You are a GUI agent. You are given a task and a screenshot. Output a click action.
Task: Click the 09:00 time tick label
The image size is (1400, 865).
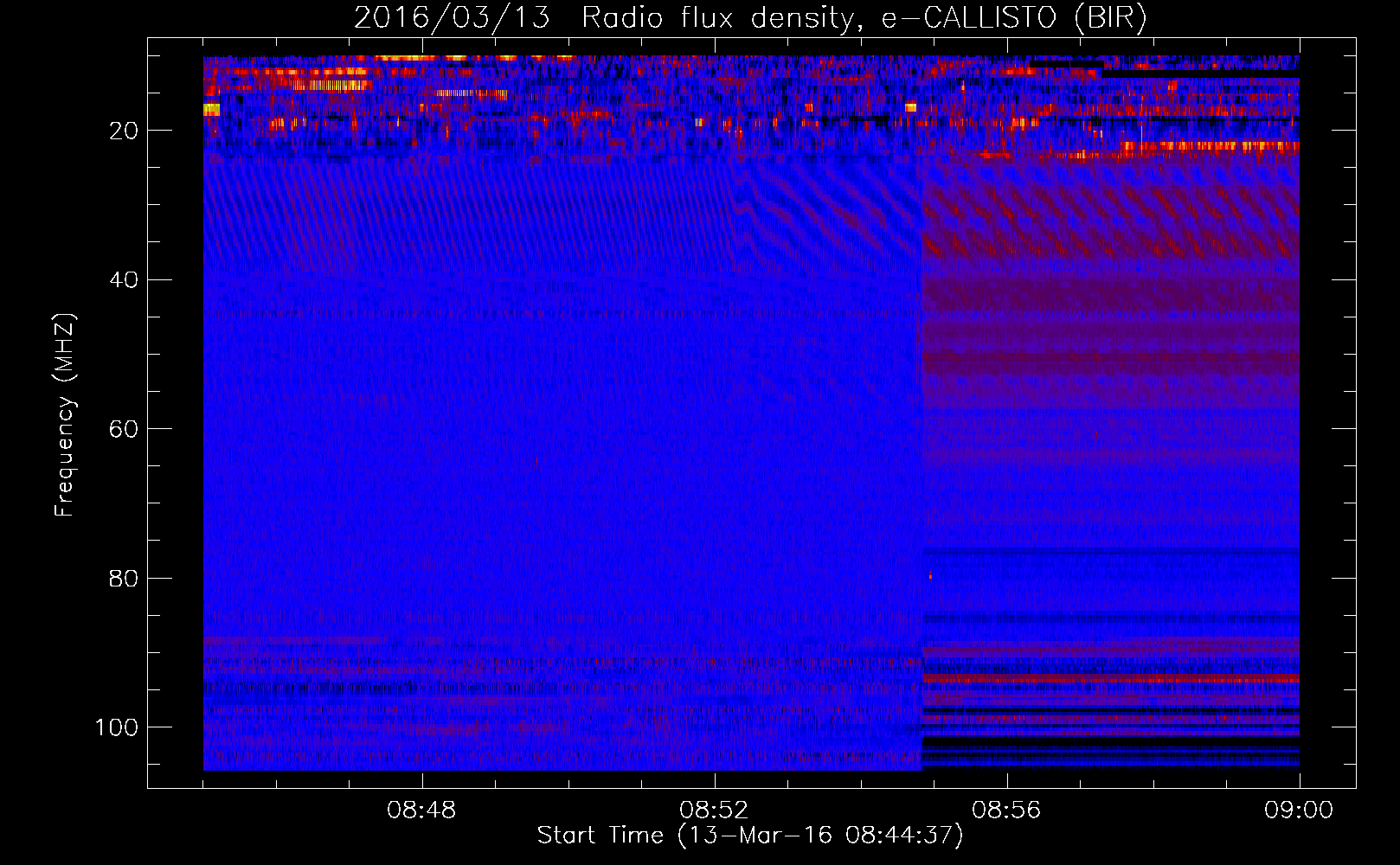pos(1299,811)
